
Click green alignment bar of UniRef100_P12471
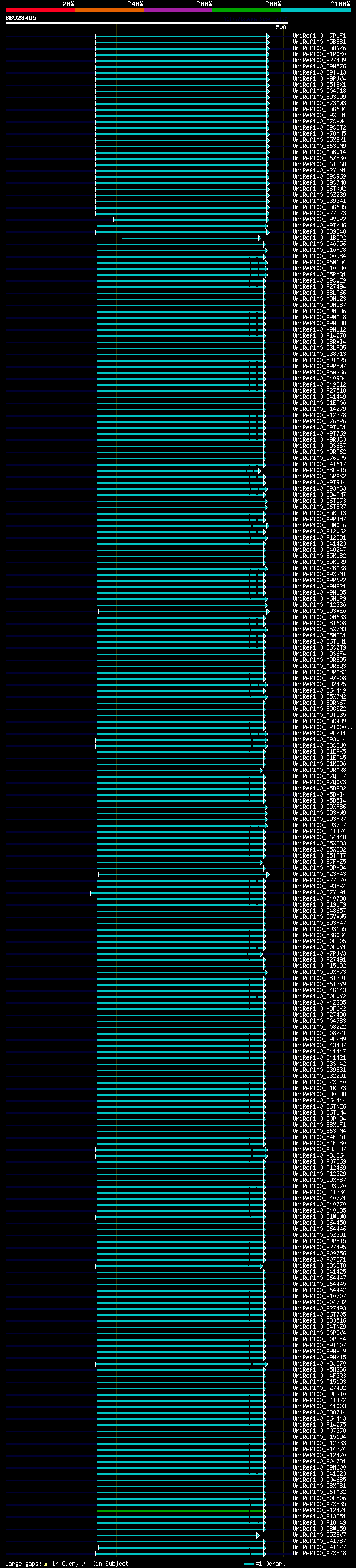[x=181, y=1510]
